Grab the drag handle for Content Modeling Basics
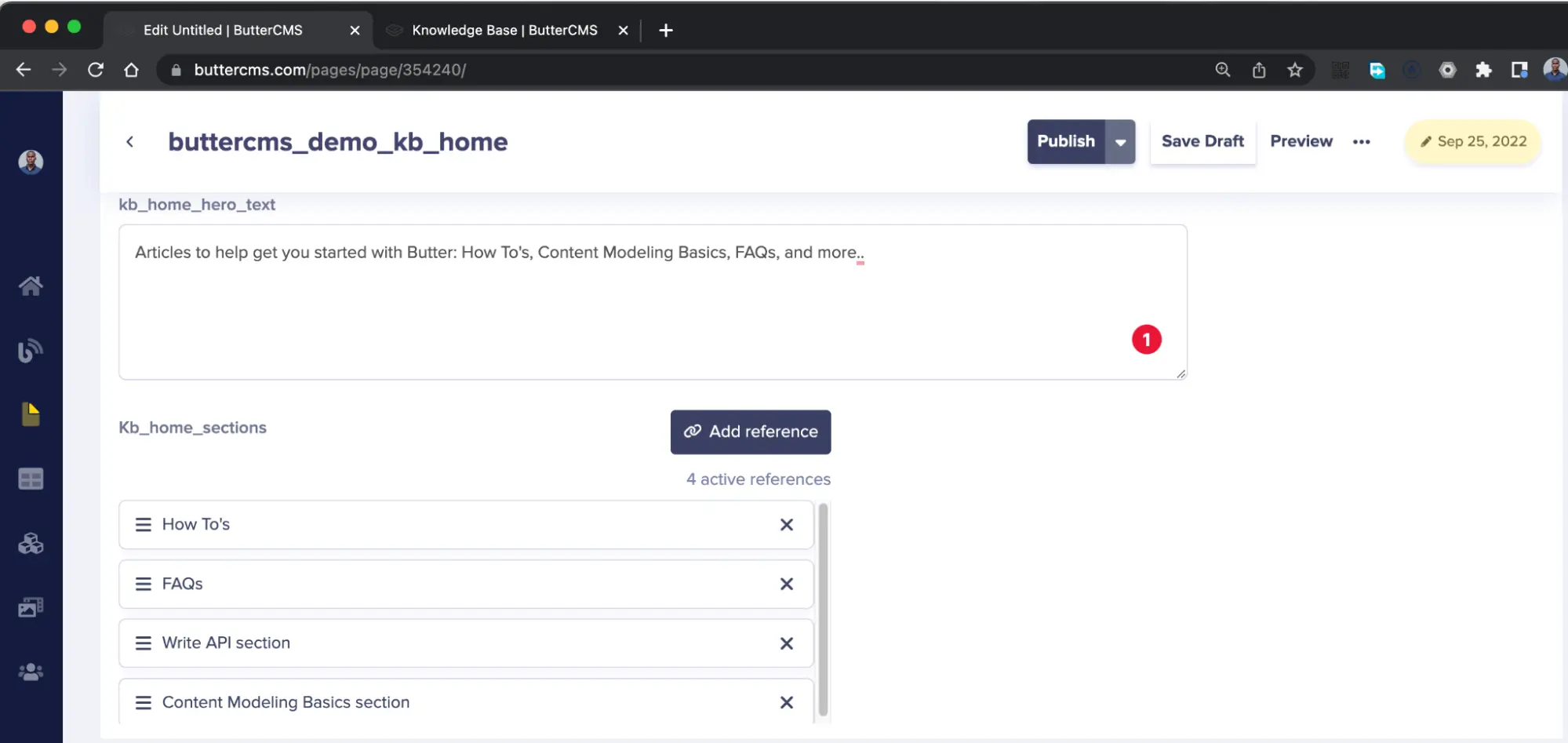Screen dimensions: 1568x743 (144, 703)
